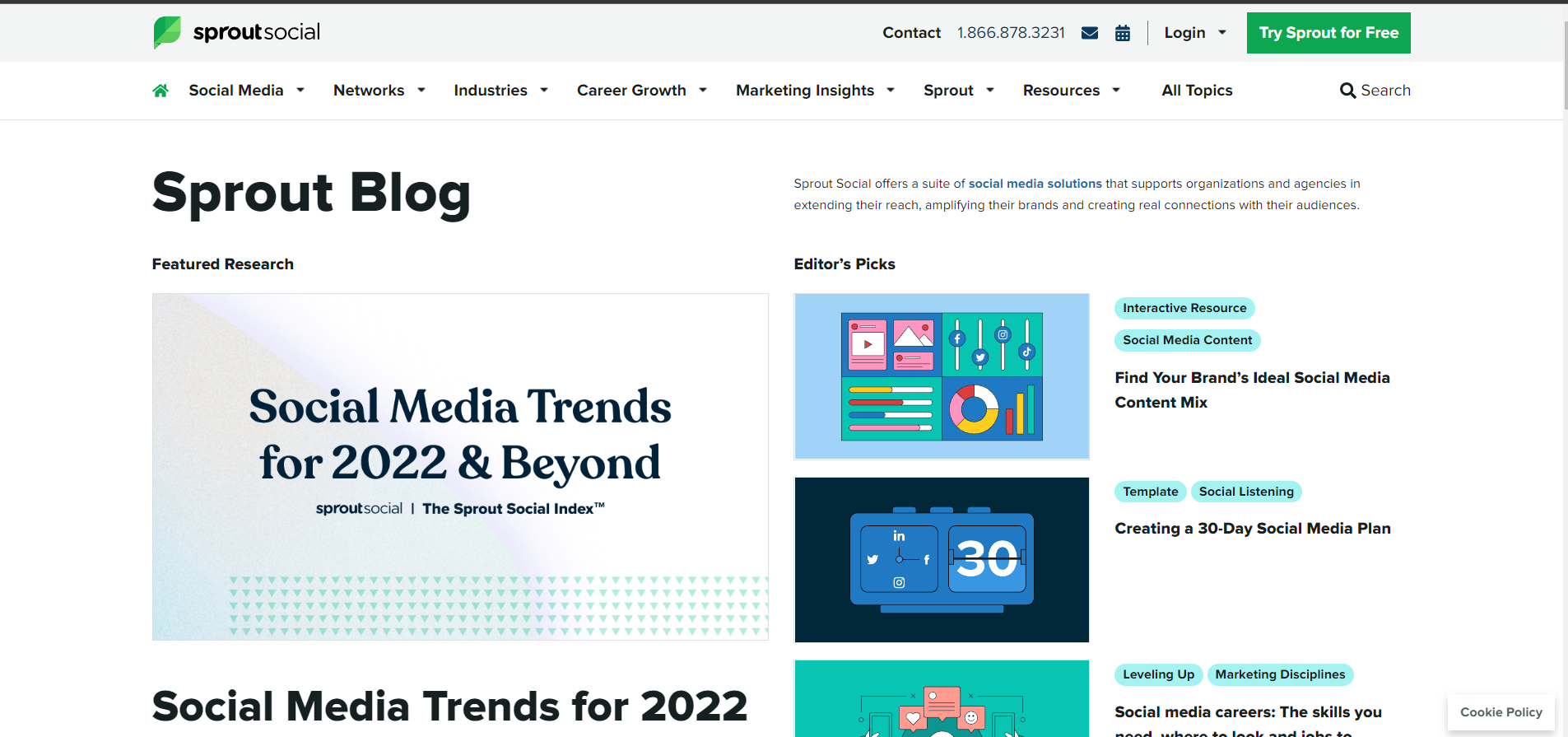
Task: Expand the Networks menu arrow
Action: (x=421, y=91)
